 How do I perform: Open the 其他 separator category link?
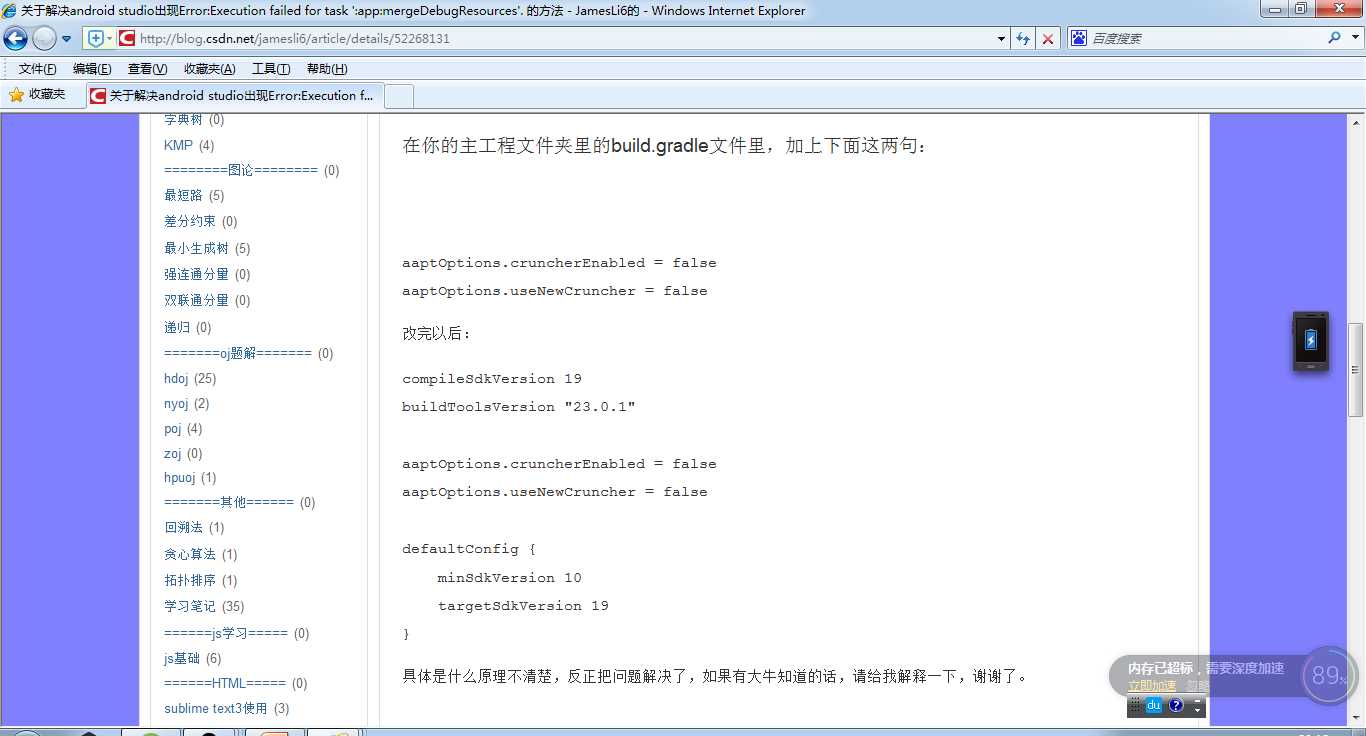(229, 502)
